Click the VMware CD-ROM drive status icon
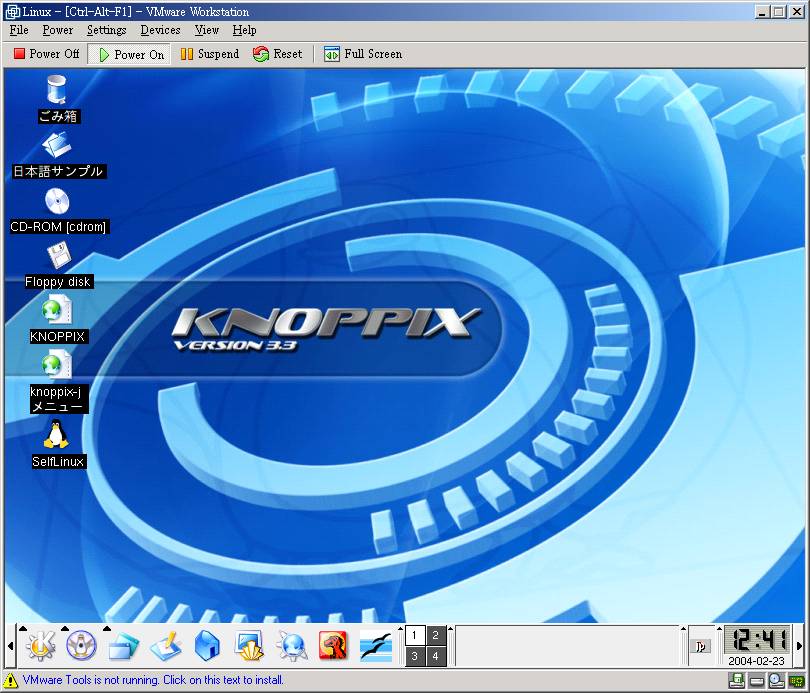The image size is (810, 693). pos(776,682)
